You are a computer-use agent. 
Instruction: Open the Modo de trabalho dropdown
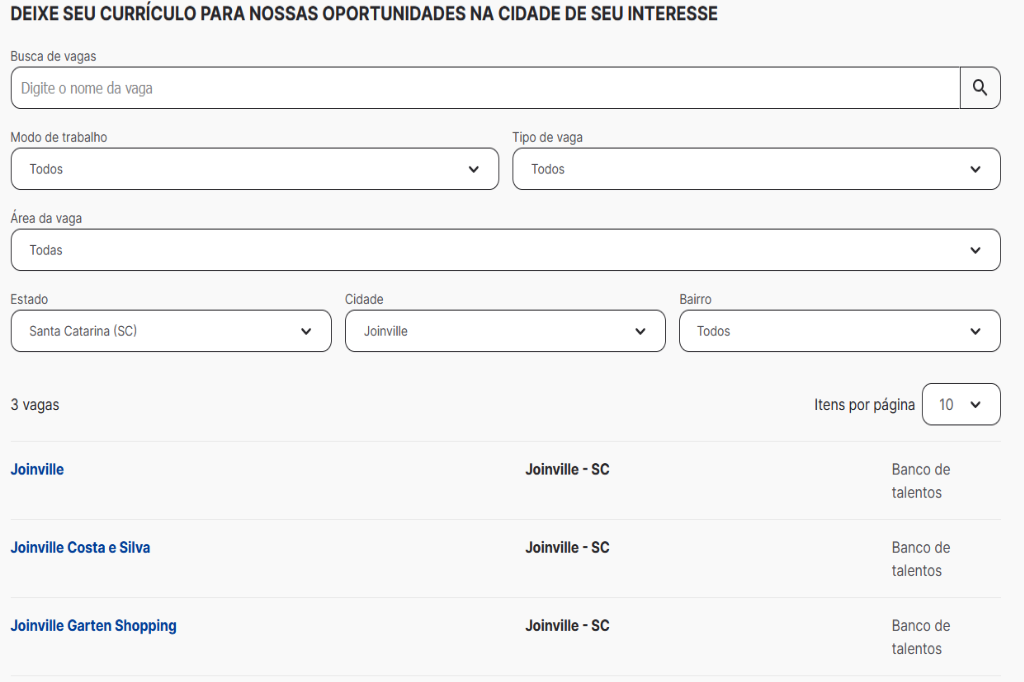point(255,169)
